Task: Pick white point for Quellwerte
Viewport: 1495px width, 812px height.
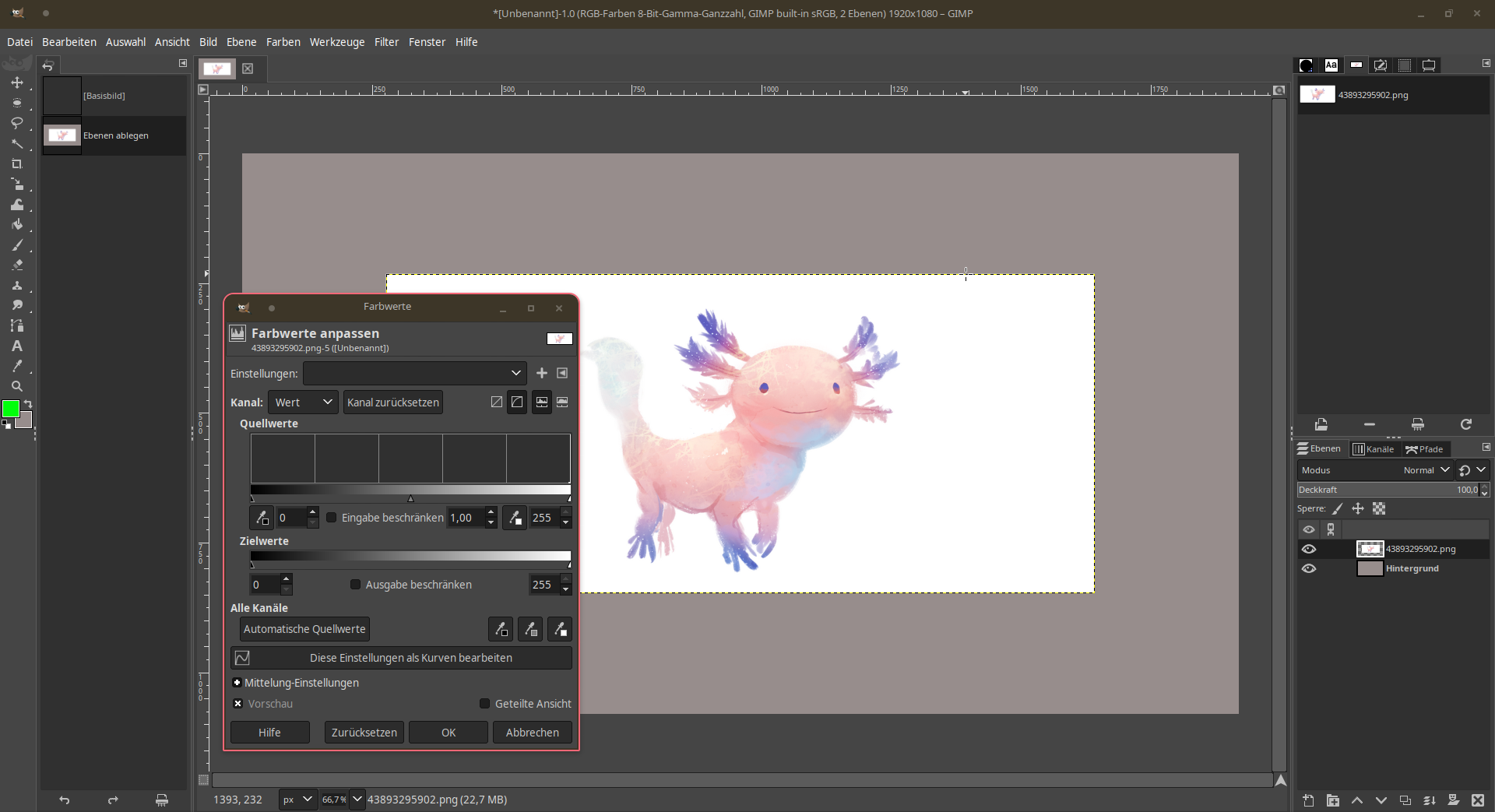Action: (x=515, y=518)
